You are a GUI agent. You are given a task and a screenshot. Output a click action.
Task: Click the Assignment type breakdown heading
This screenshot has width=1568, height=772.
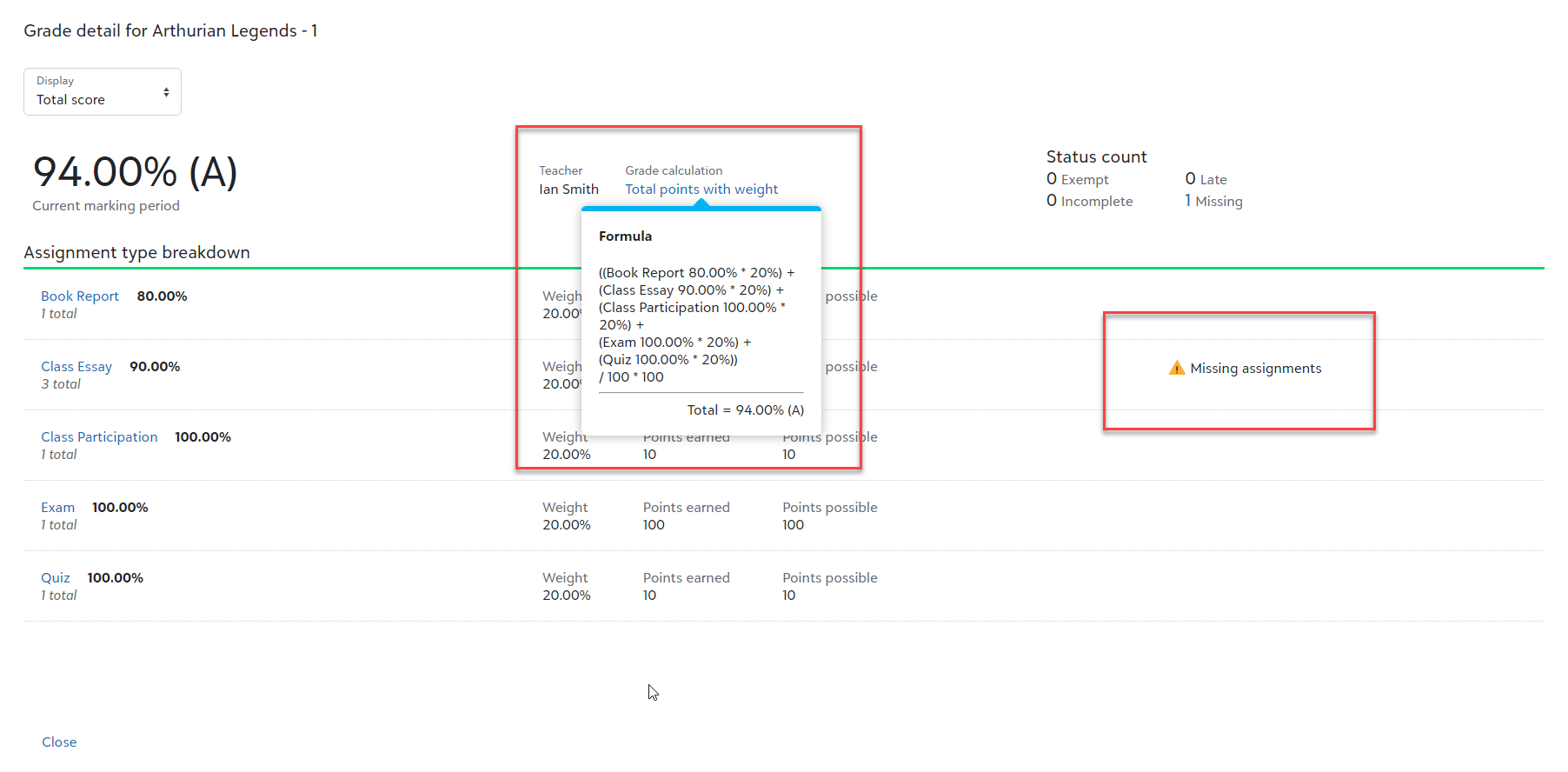[x=136, y=252]
